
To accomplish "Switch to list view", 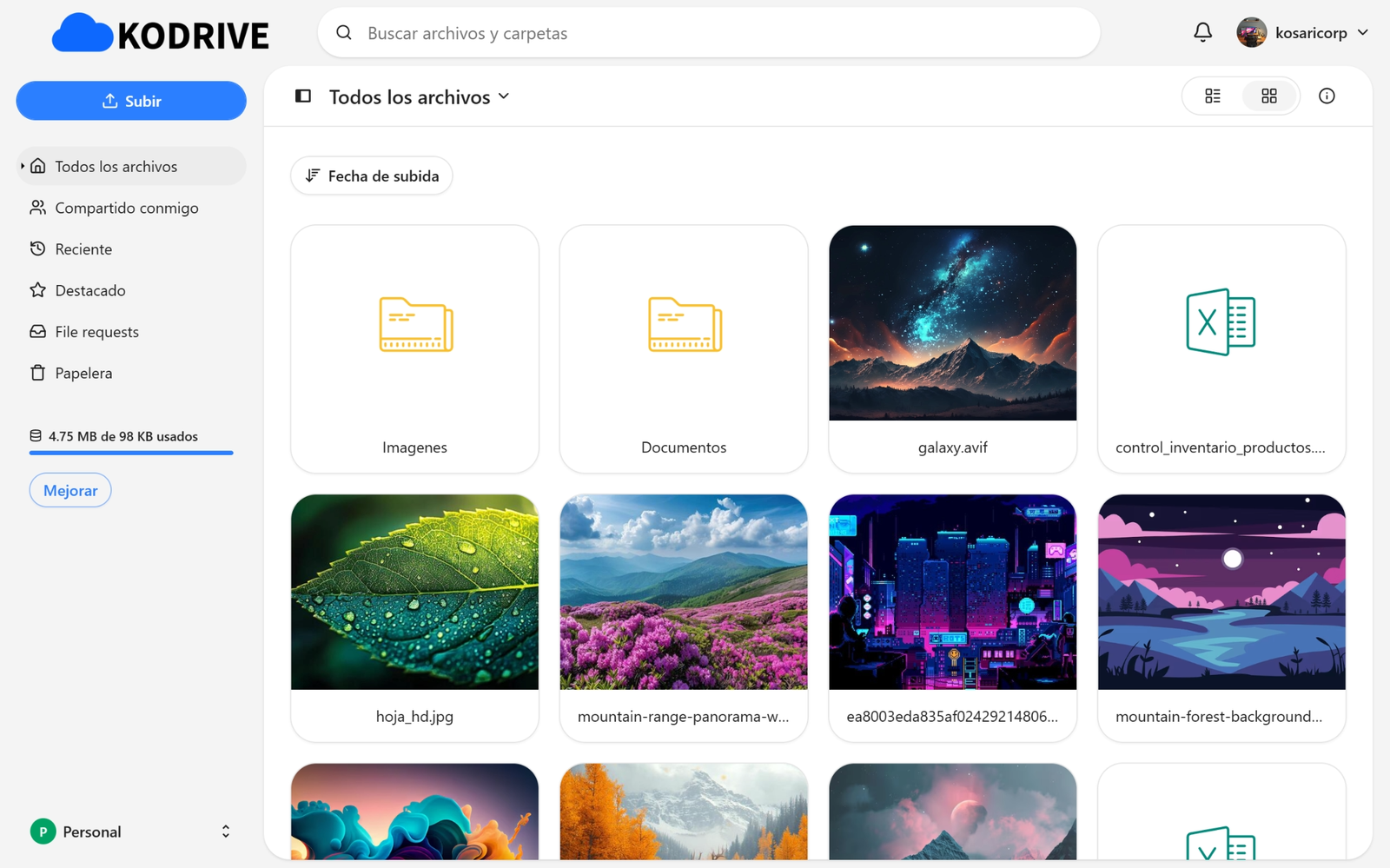I will [x=1213, y=96].
